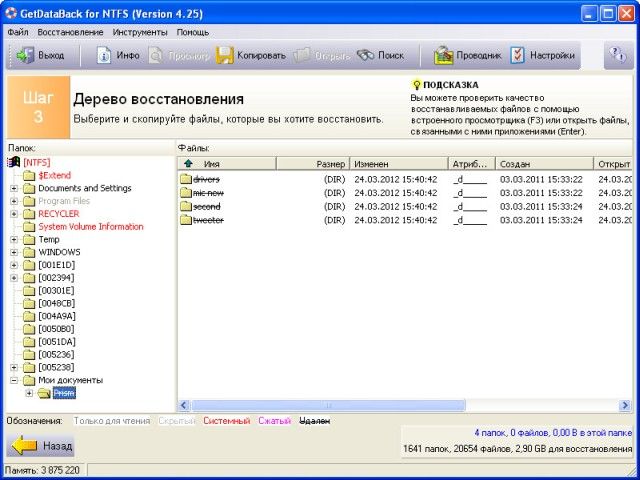640x480 pixels.
Task: Select the [0048CB] folder icon
Action: click(x=29, y=303)
